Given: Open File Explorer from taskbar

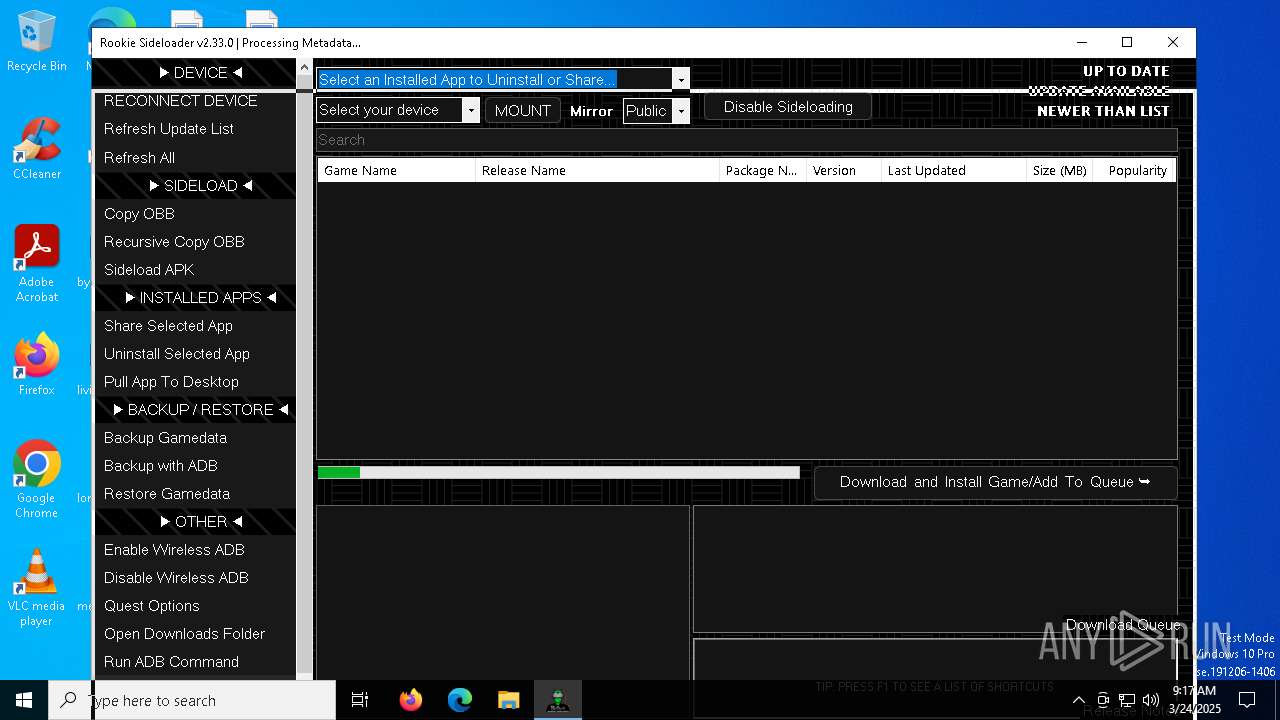Looking at the screenshot, I should pos(508,700).
